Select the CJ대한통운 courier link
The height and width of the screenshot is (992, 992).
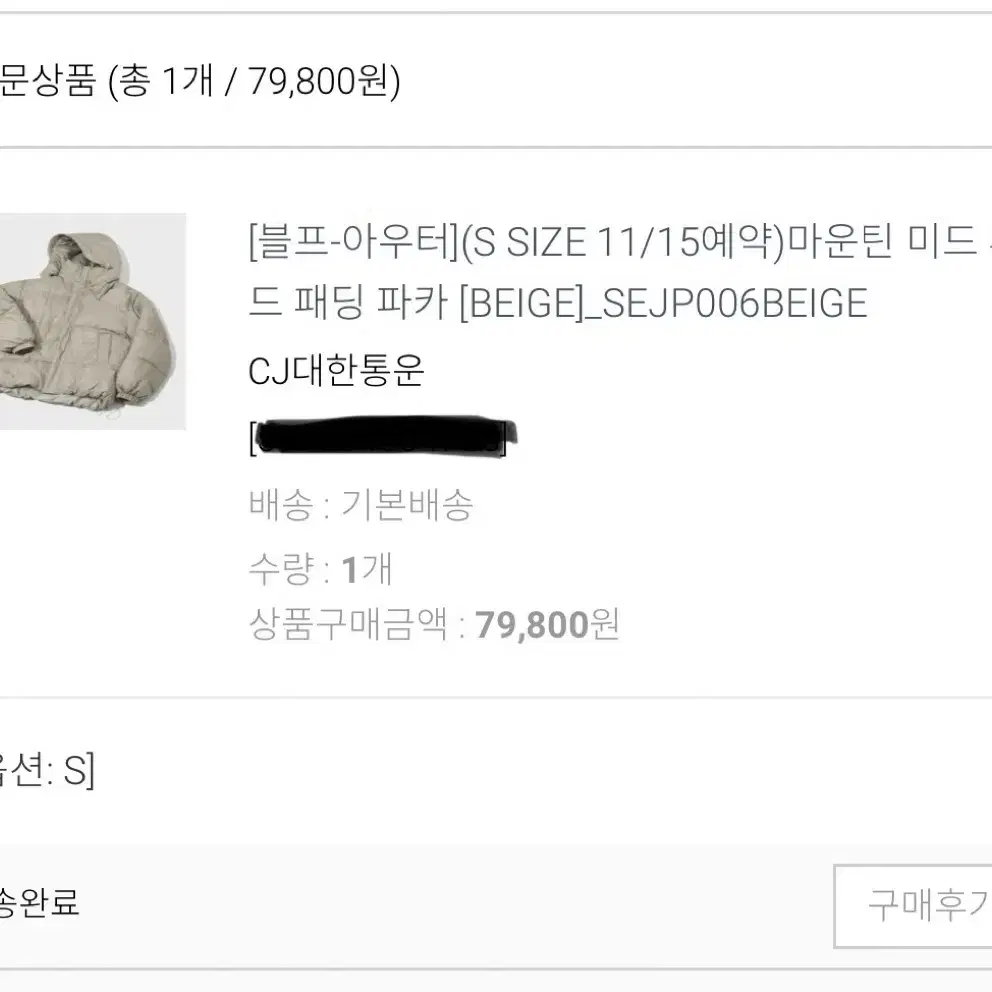(336, 371)
